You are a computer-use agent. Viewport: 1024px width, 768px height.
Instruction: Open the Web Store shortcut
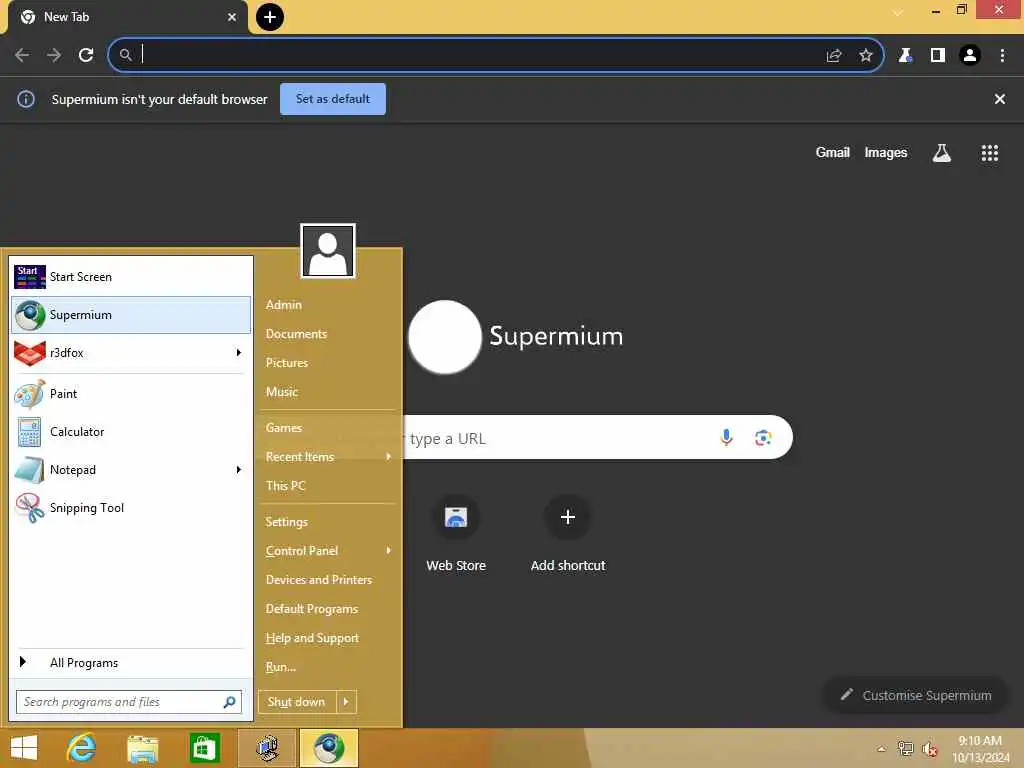tap(456, 534)
